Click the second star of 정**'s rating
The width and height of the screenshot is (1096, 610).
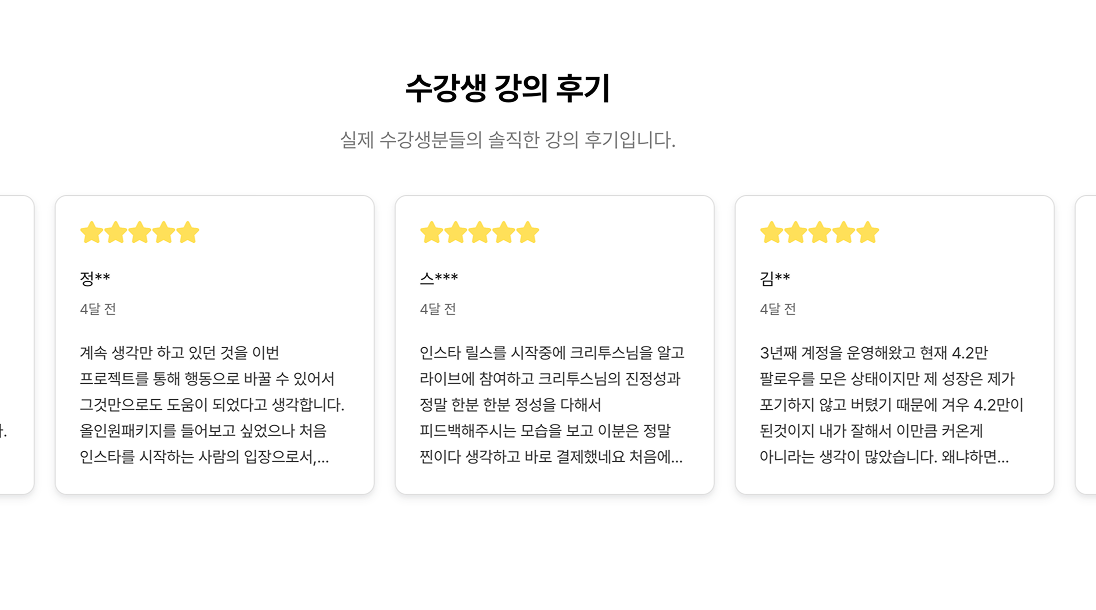pyautogui.click(x=116, y=232)
